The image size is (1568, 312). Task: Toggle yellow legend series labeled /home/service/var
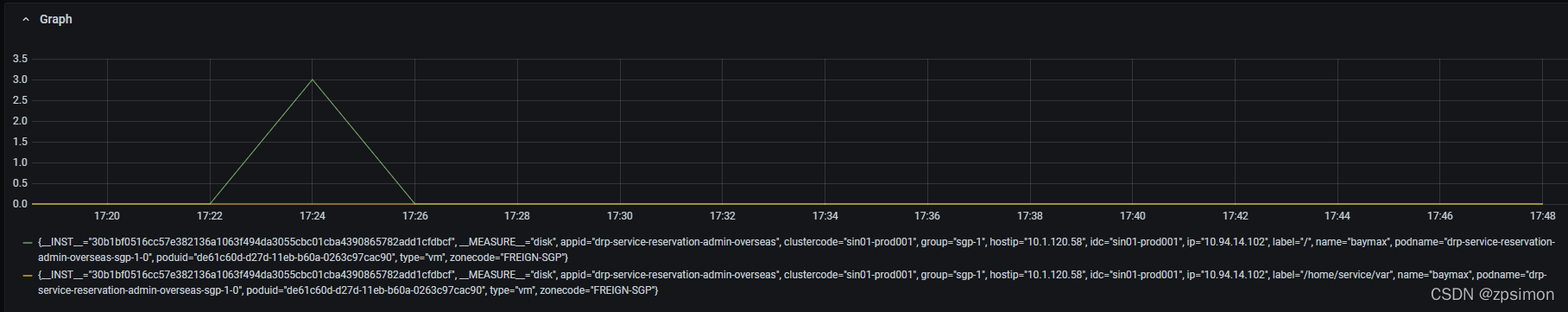click(792, 283)
